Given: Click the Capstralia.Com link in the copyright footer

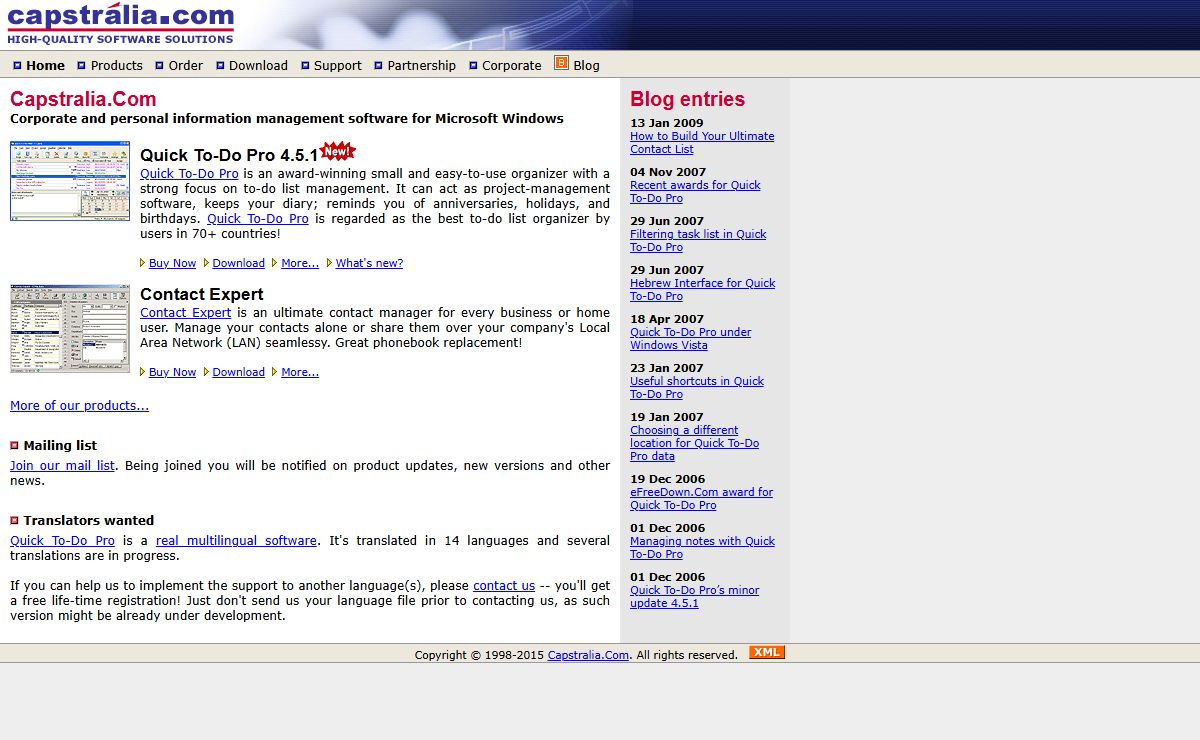Looking at the screenshot, I should click(x=588, y=655).
